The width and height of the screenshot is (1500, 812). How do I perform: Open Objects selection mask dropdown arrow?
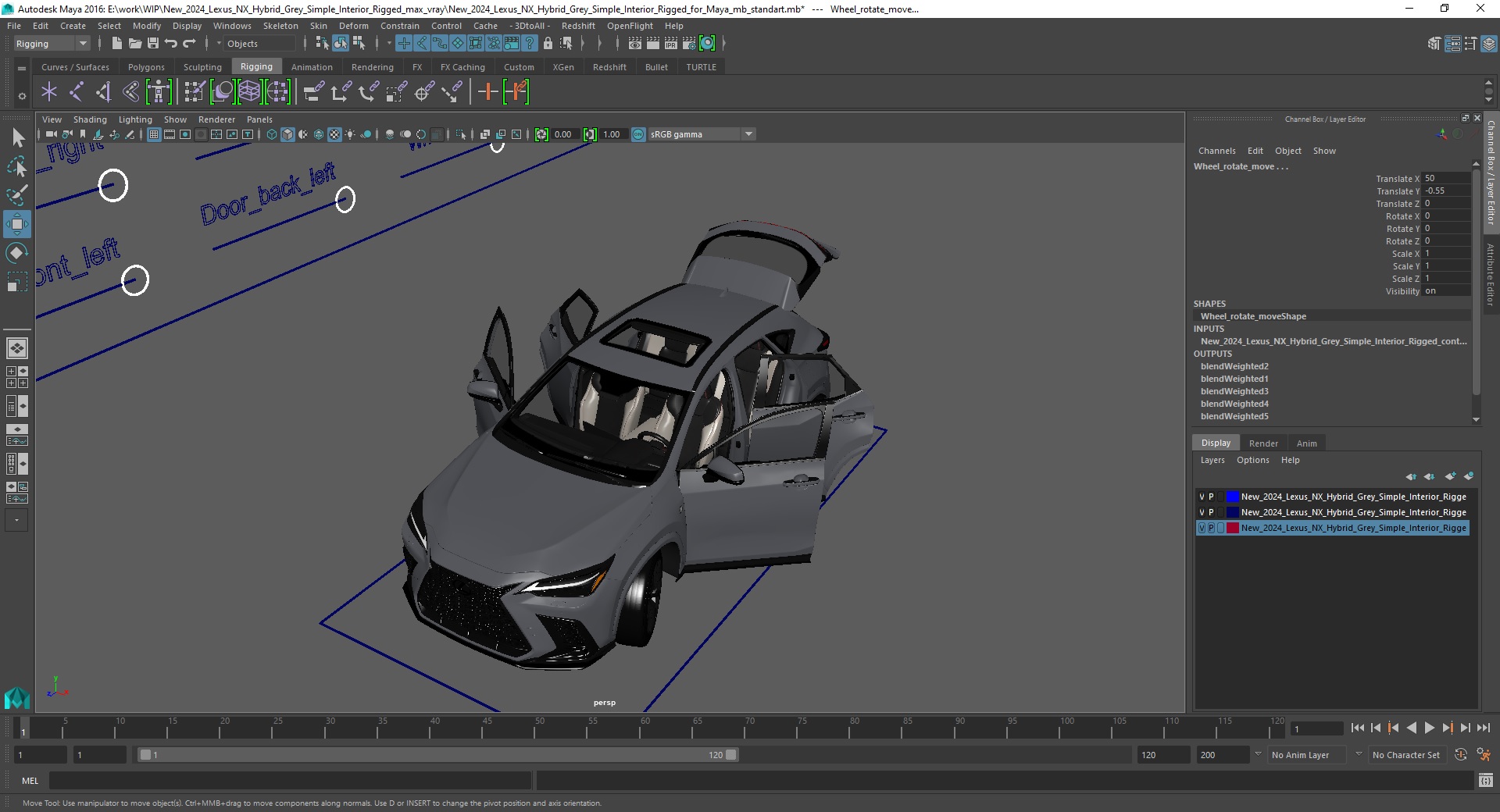pos(219,44)
